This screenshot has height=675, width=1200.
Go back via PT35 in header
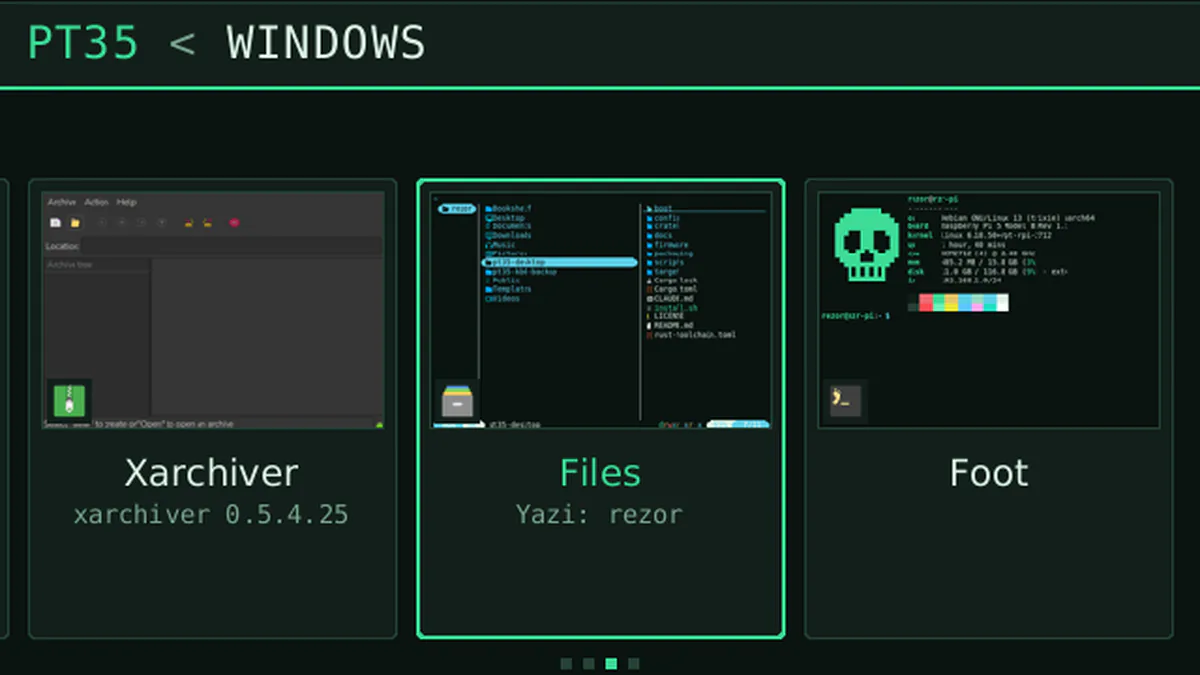[x=83, y=43]
